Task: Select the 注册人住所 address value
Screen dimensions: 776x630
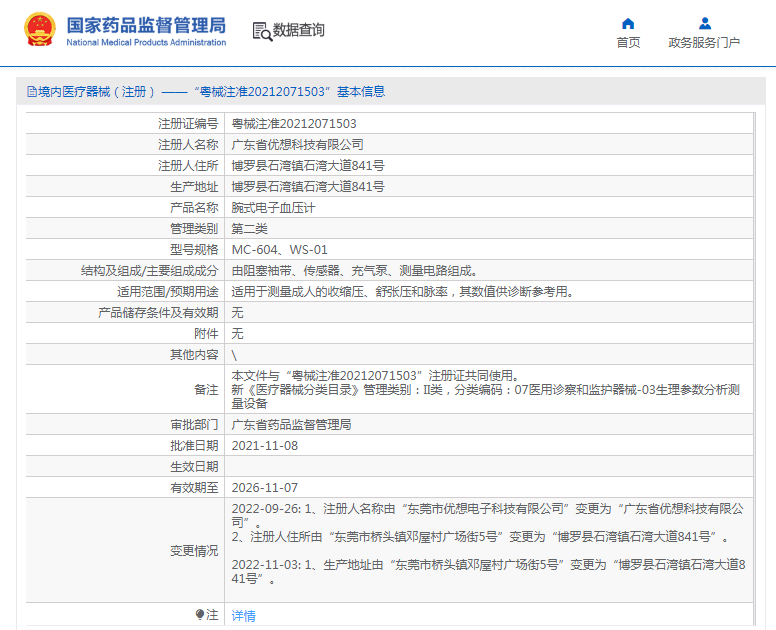Action: click(x=308, y=165)
